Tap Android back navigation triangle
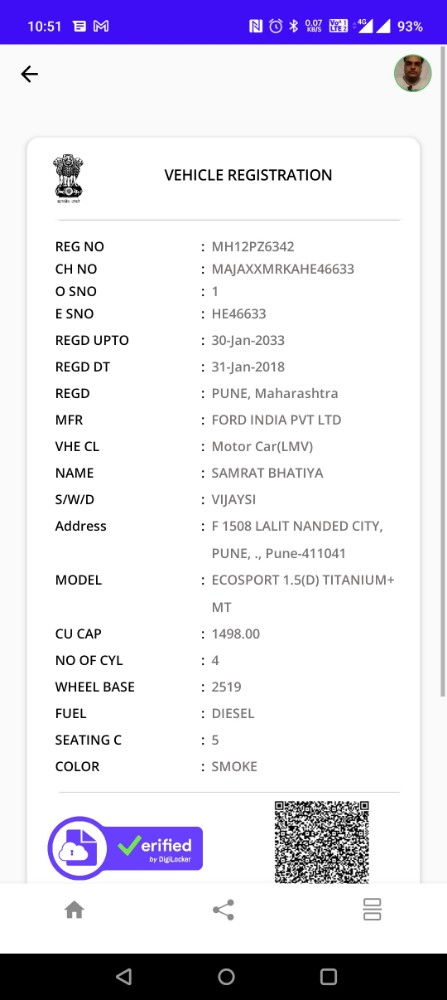The width and height of the screenshot is (447, 1000). 124,976
